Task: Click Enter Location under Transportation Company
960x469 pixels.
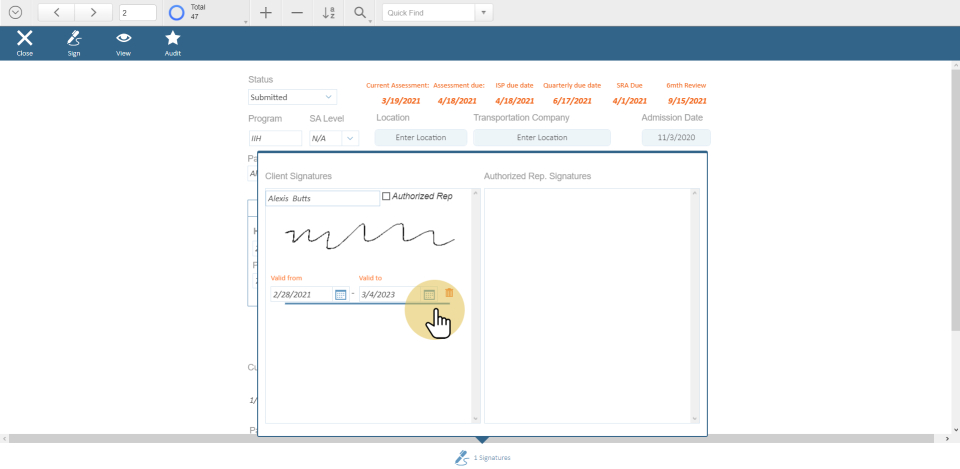Action: click(541, 138)
